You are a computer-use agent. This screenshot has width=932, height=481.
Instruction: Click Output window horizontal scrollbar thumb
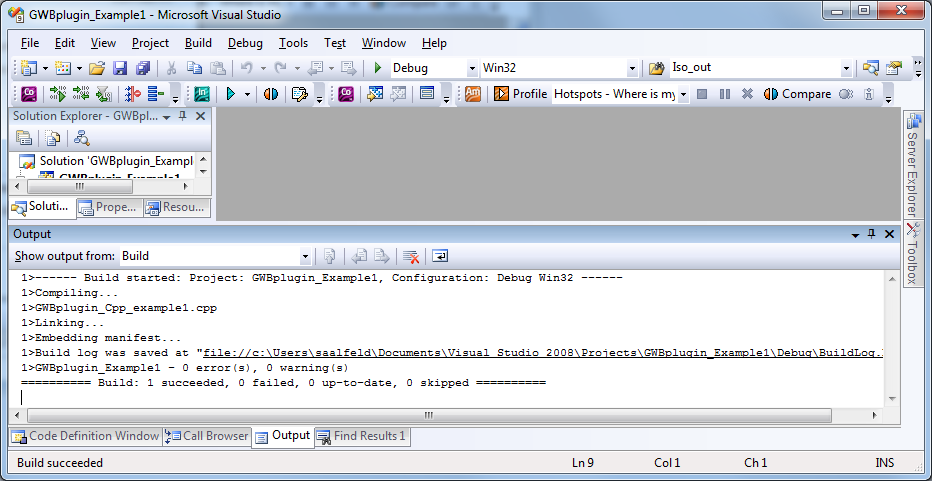point(429,415)
